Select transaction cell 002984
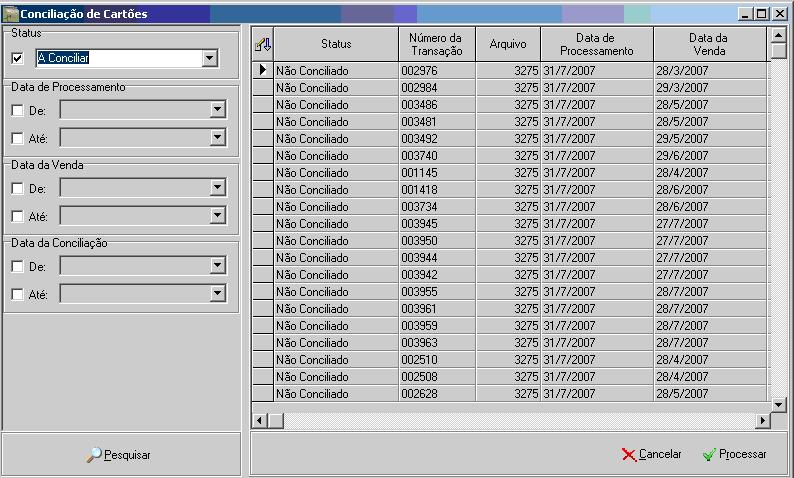The image size is (794, 478). (437, 88)
